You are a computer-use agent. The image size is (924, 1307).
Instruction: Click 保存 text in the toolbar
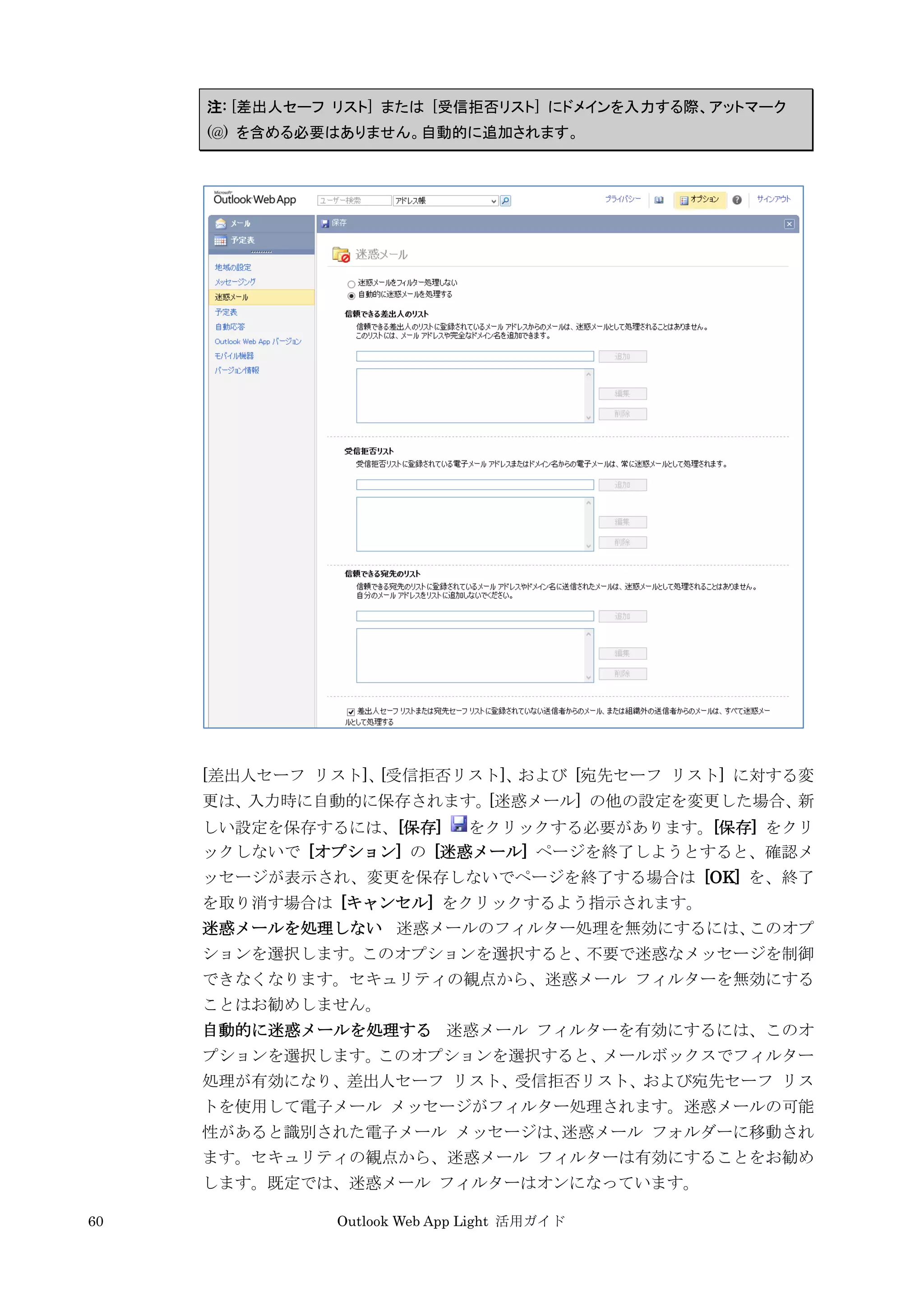point(339,223)
